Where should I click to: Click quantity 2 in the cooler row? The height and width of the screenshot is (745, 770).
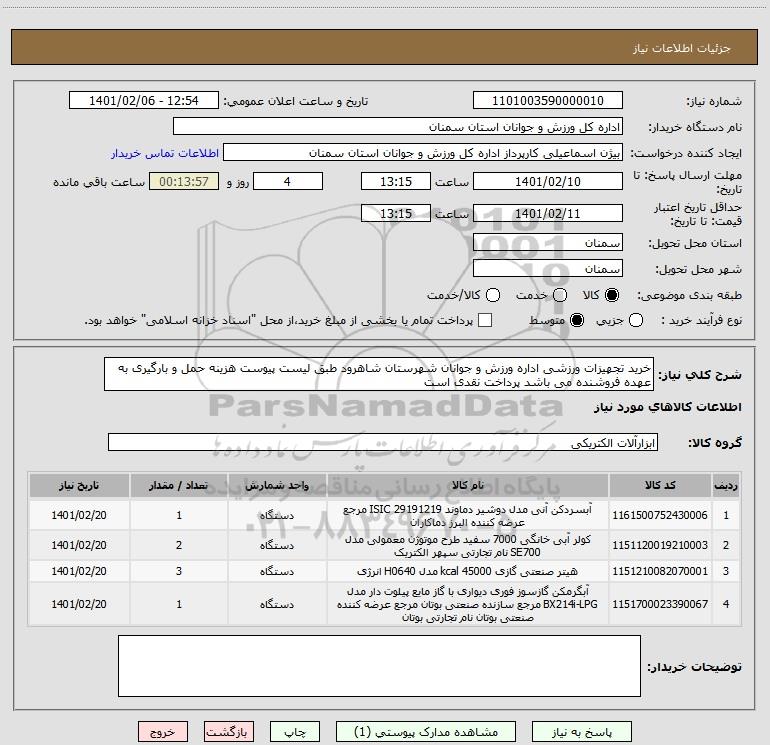point(179,545)
